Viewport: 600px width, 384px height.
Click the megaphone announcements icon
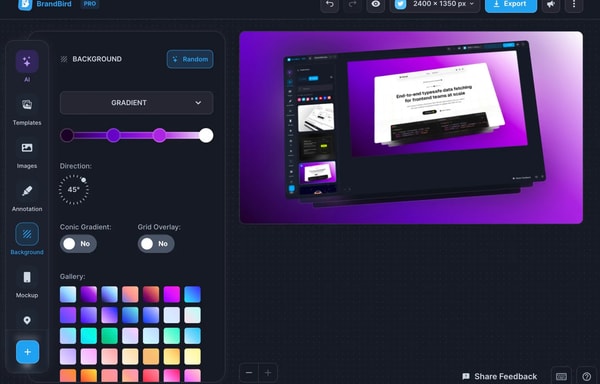point(551,4)
